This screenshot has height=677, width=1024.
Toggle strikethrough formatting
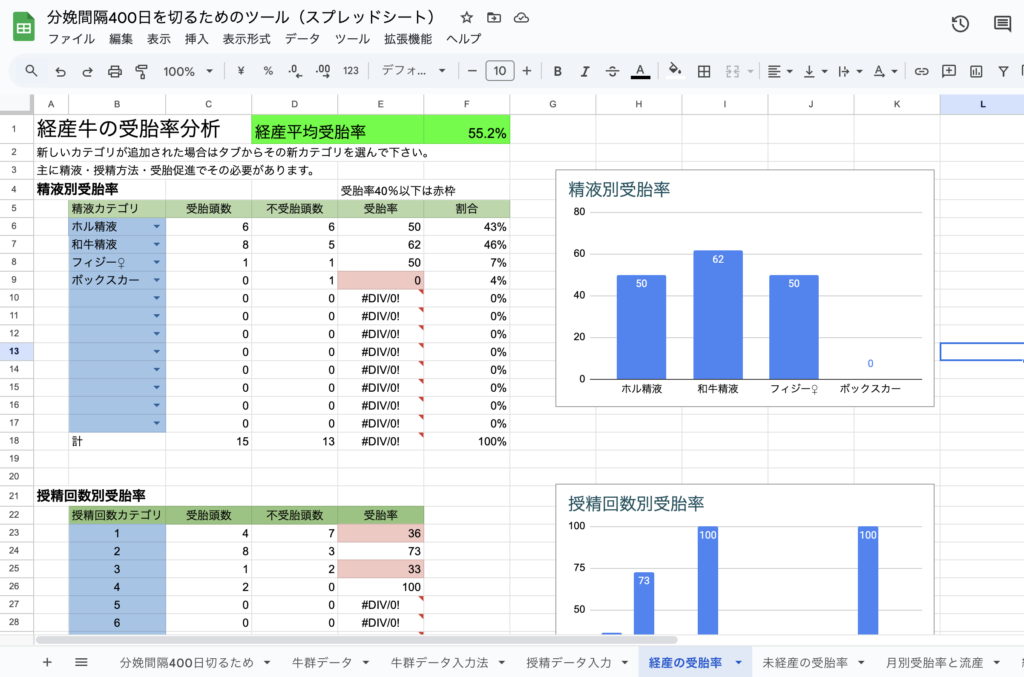(x=612, y=71)
